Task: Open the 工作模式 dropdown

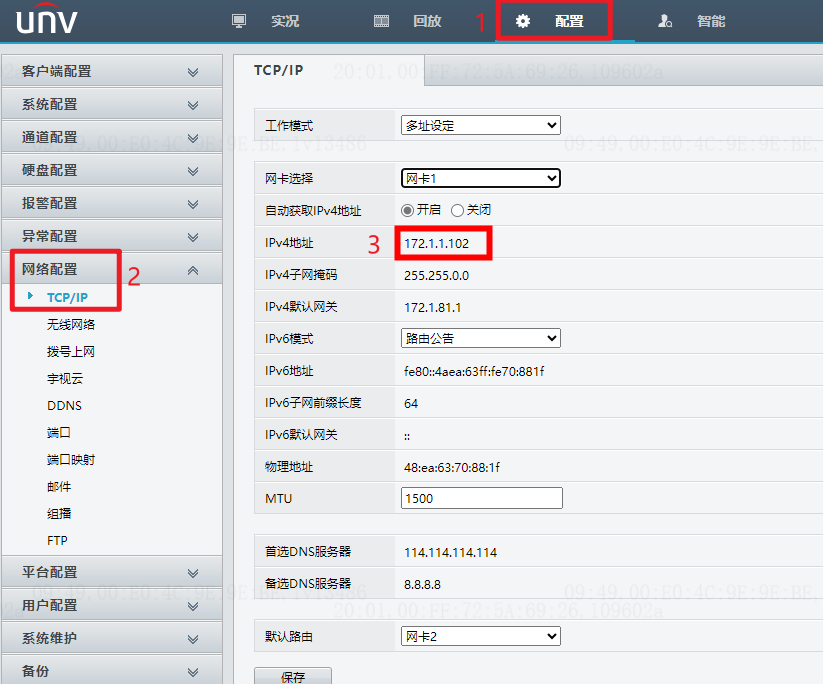Action: 480,124
